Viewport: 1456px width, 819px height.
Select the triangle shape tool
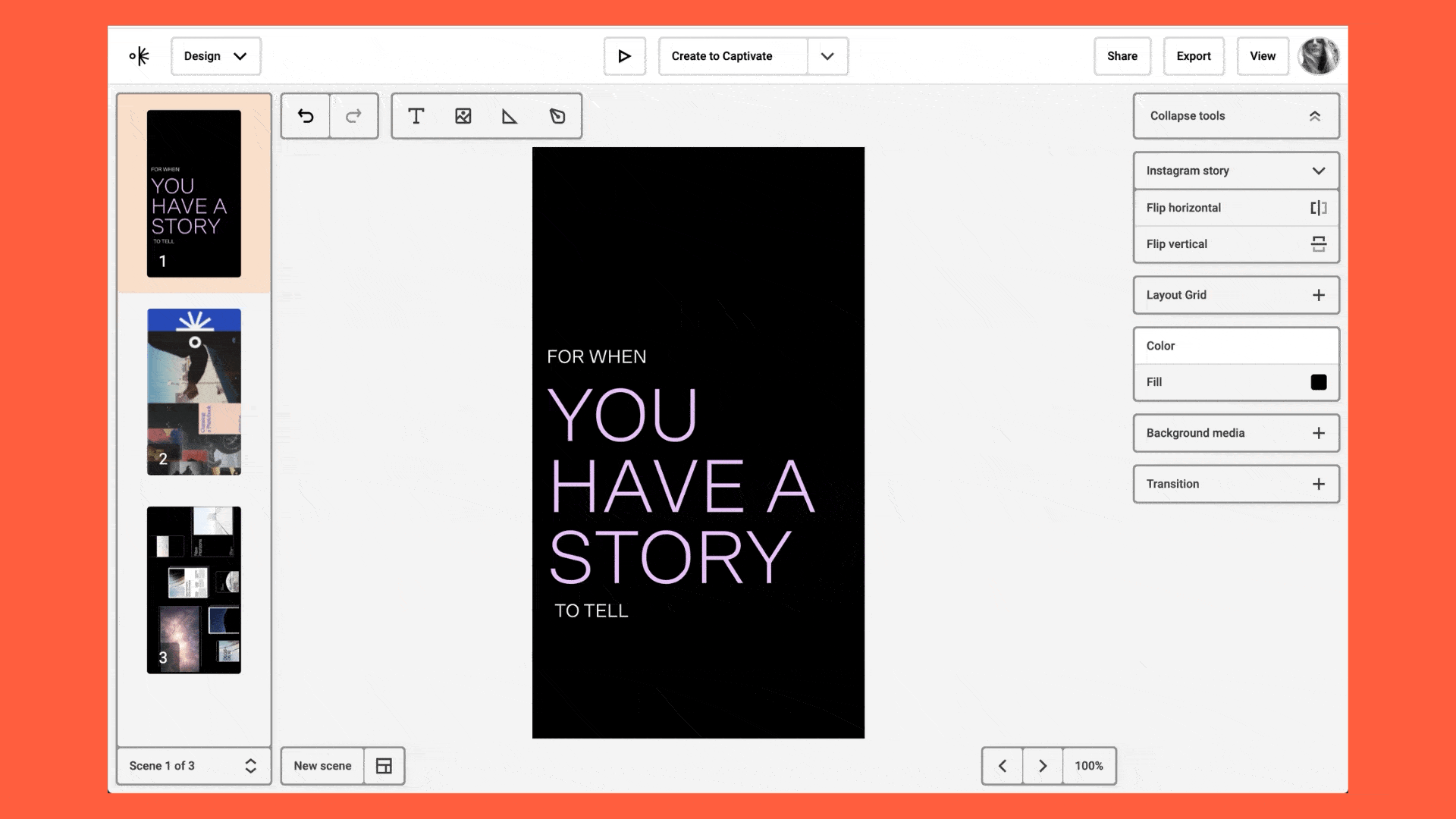[510, 116]
